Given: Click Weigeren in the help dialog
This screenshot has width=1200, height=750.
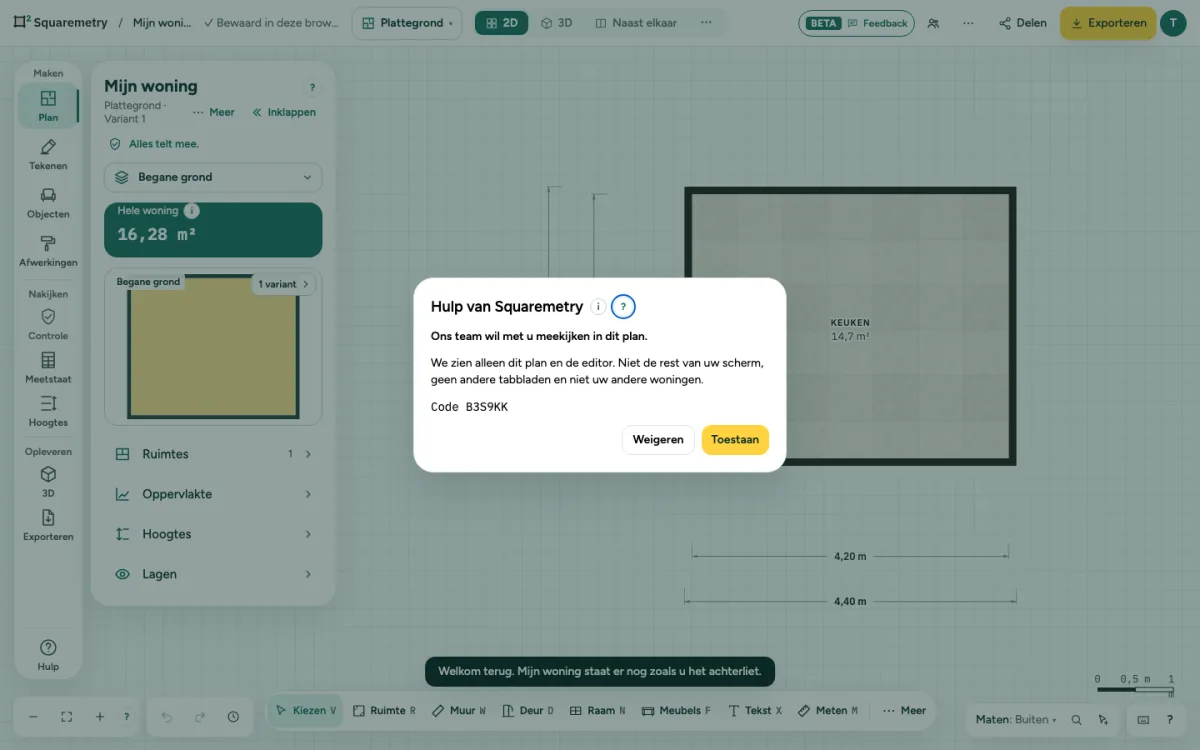Looking at the screenshot, I should 658,440.
